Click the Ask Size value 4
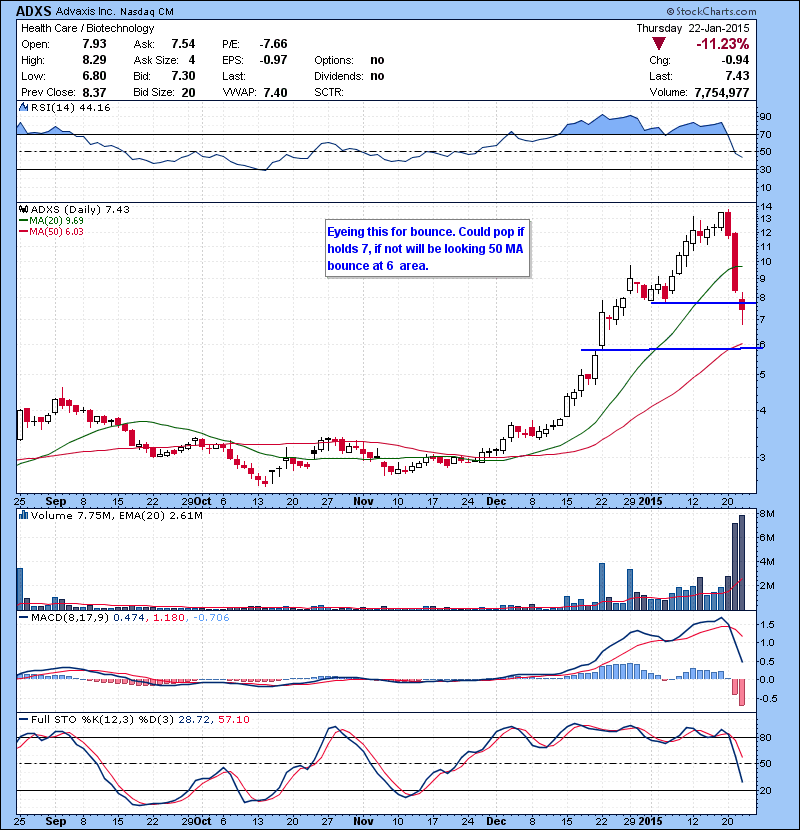Screen dimensions: 800x830 point(192,60)
